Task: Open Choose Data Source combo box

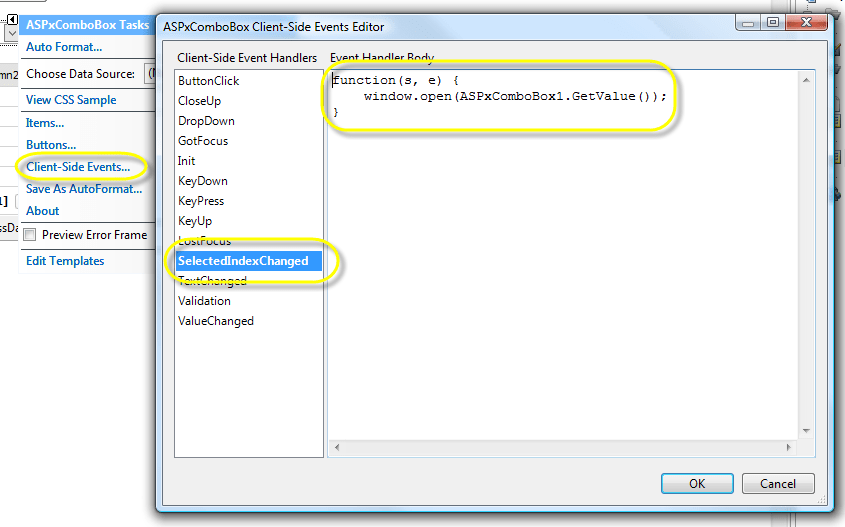Action: (149, 74)
